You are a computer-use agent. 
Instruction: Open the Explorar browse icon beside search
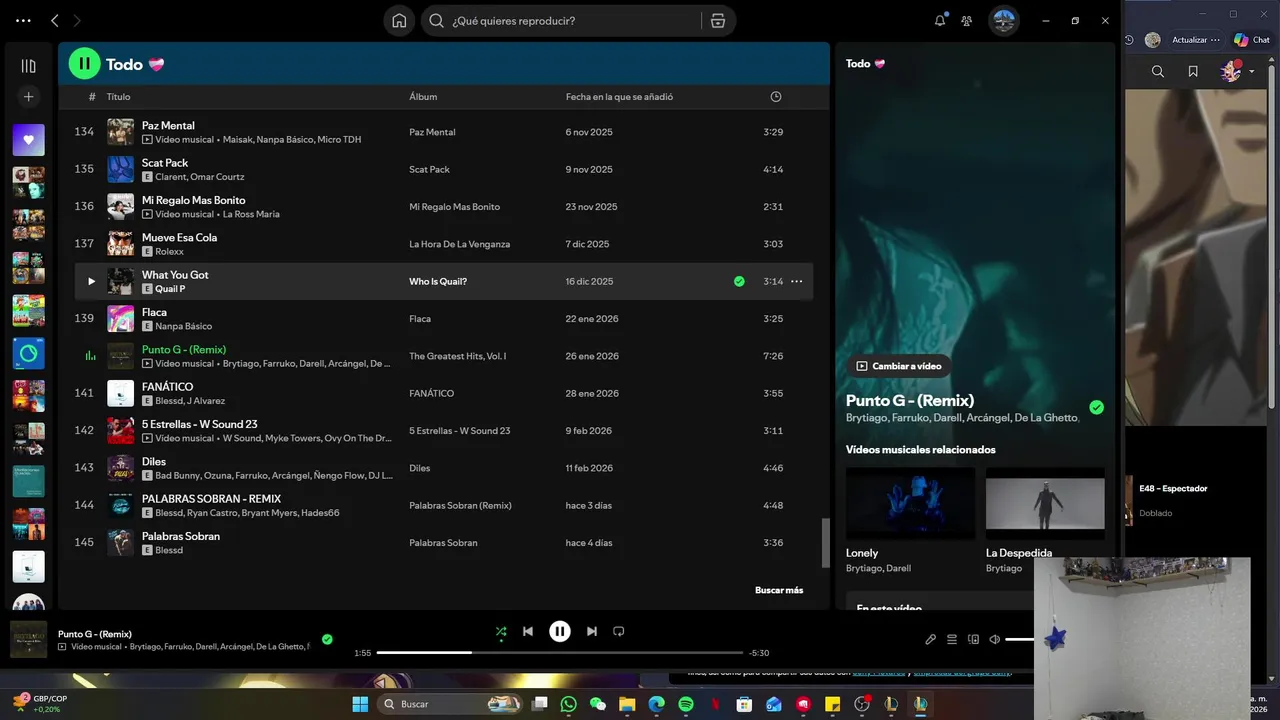(x=717, y=20)
